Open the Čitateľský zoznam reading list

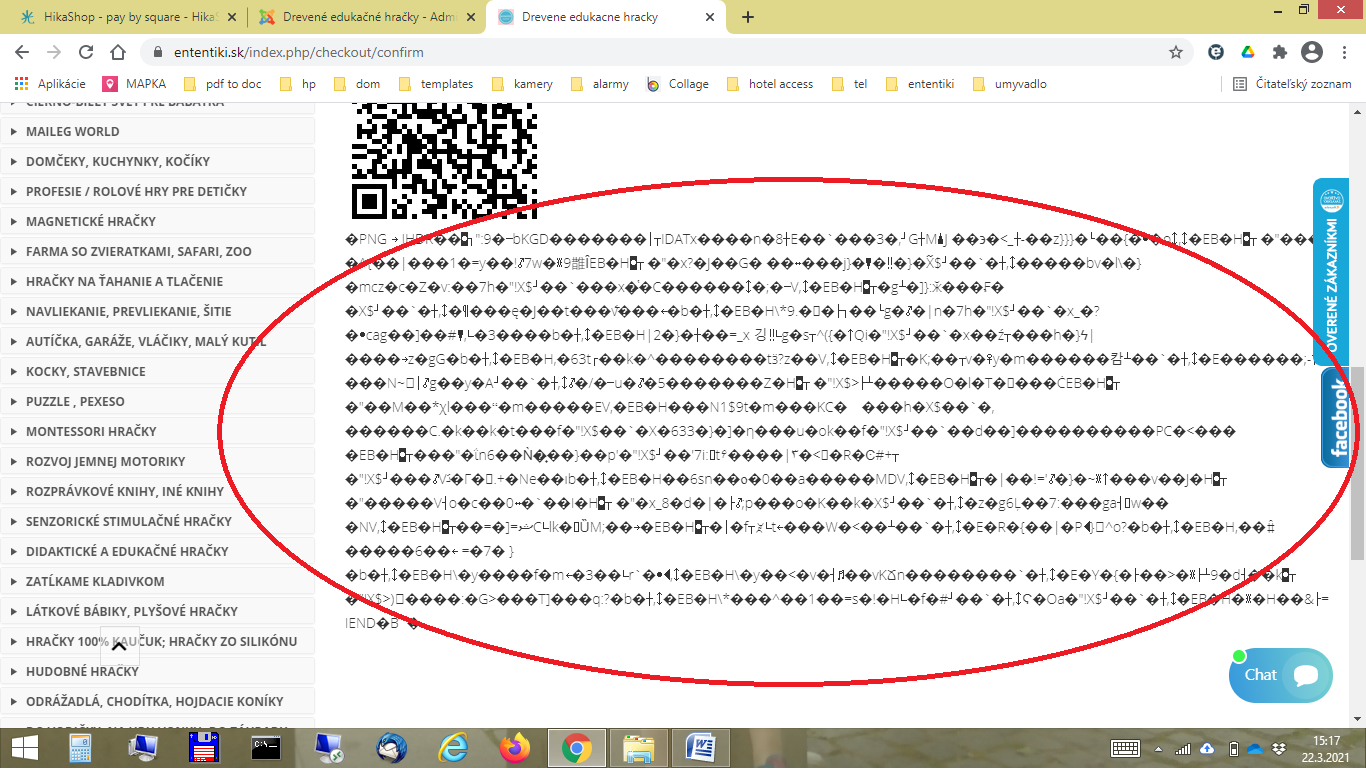1293,84
